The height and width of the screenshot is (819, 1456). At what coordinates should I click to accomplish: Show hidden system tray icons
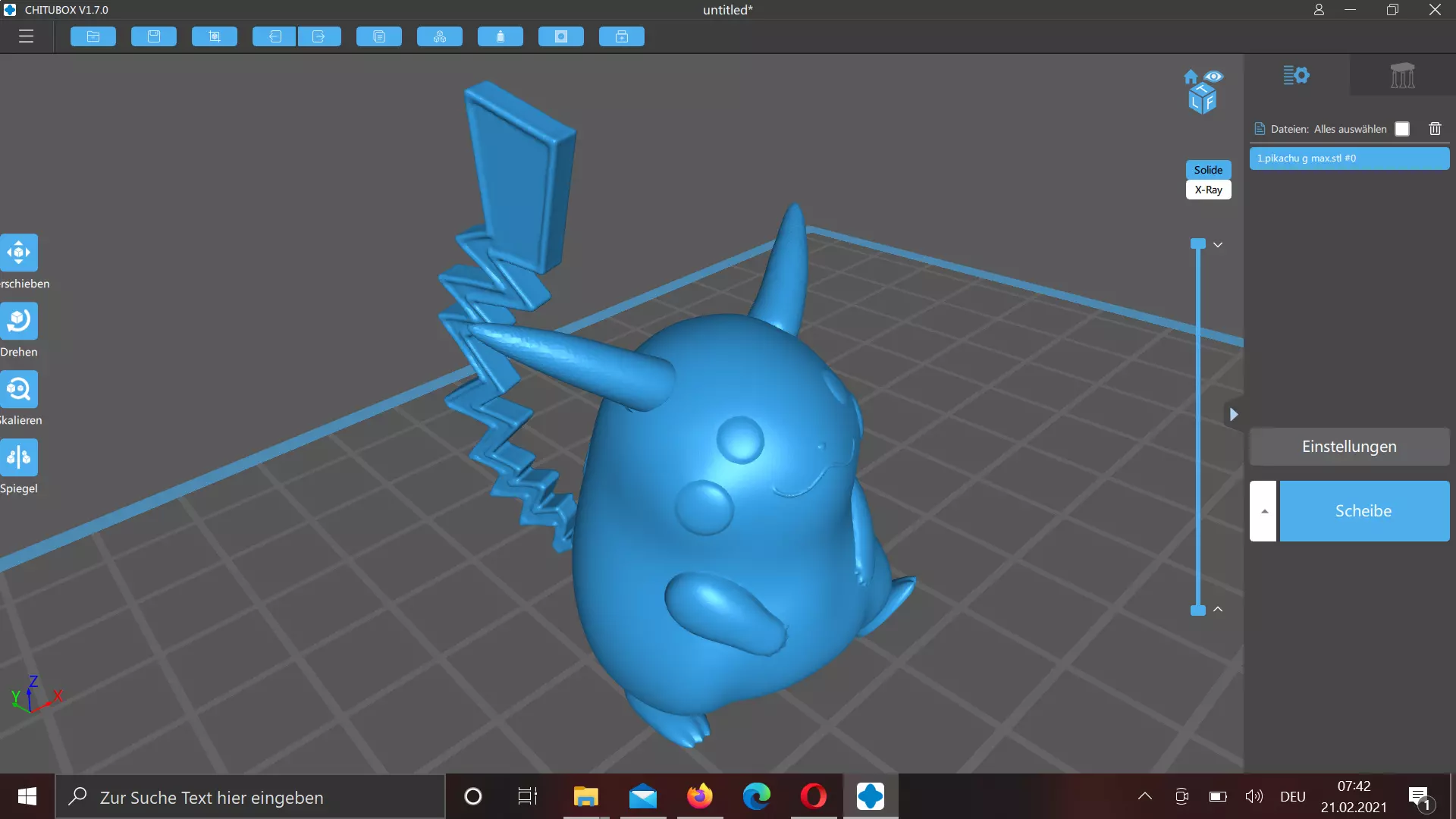1145,796
